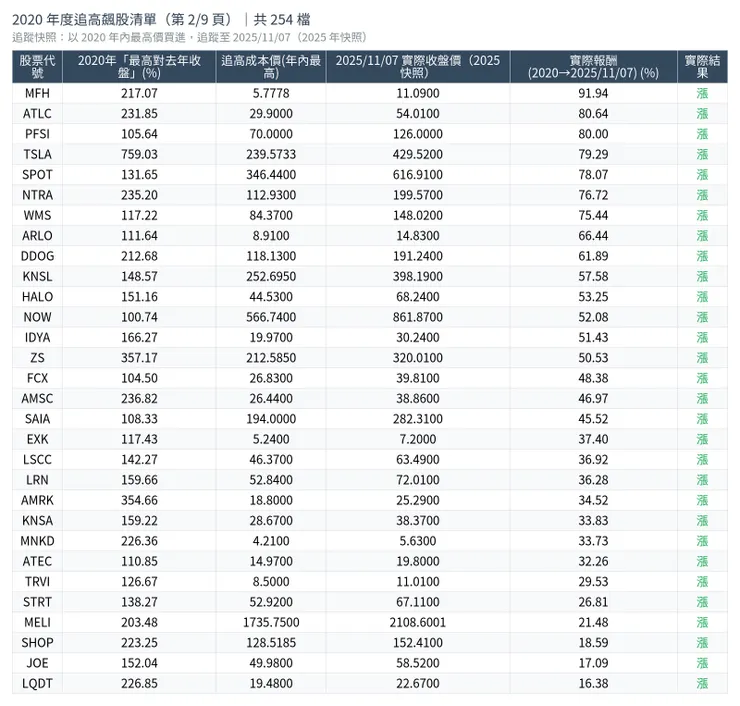Select the LRN ticker cell
Screen dimensions: 740x706
[37, 480]
